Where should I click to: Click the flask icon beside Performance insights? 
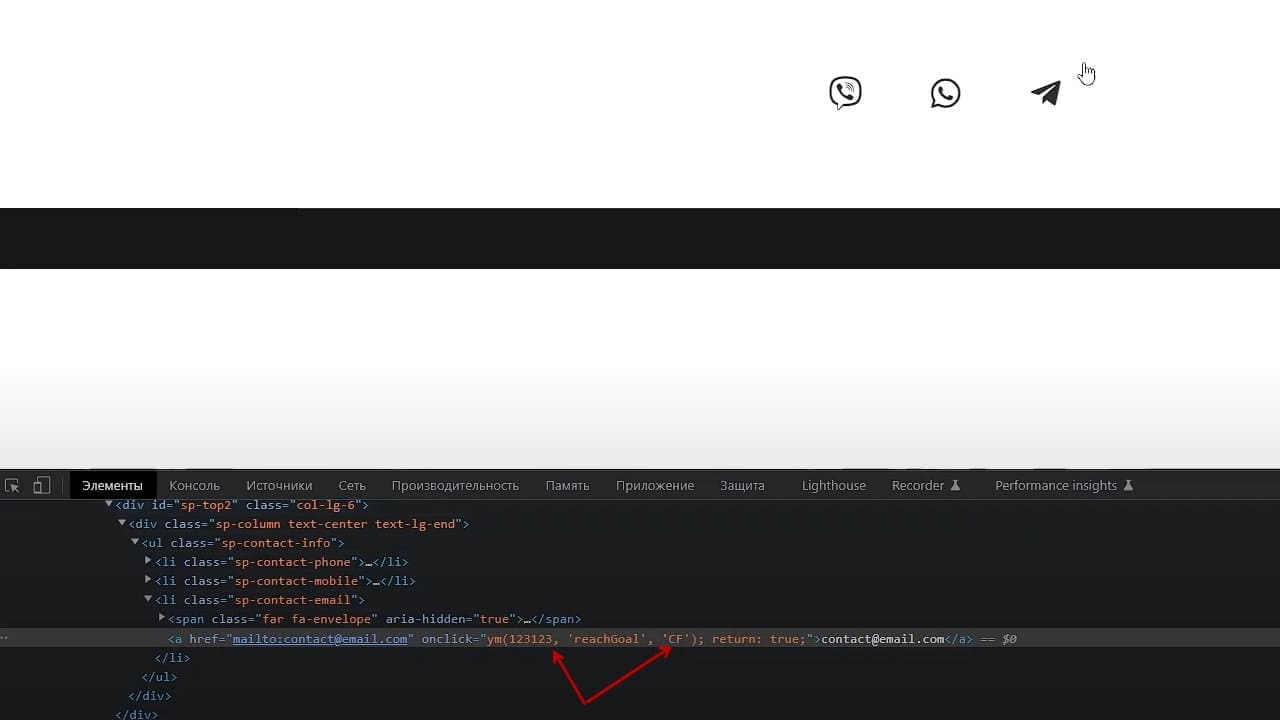point(1128,486)
